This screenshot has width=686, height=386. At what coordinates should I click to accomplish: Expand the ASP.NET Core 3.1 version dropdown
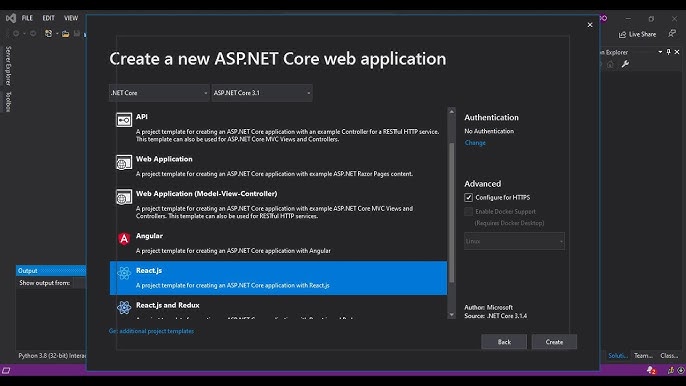click(262, 93)
